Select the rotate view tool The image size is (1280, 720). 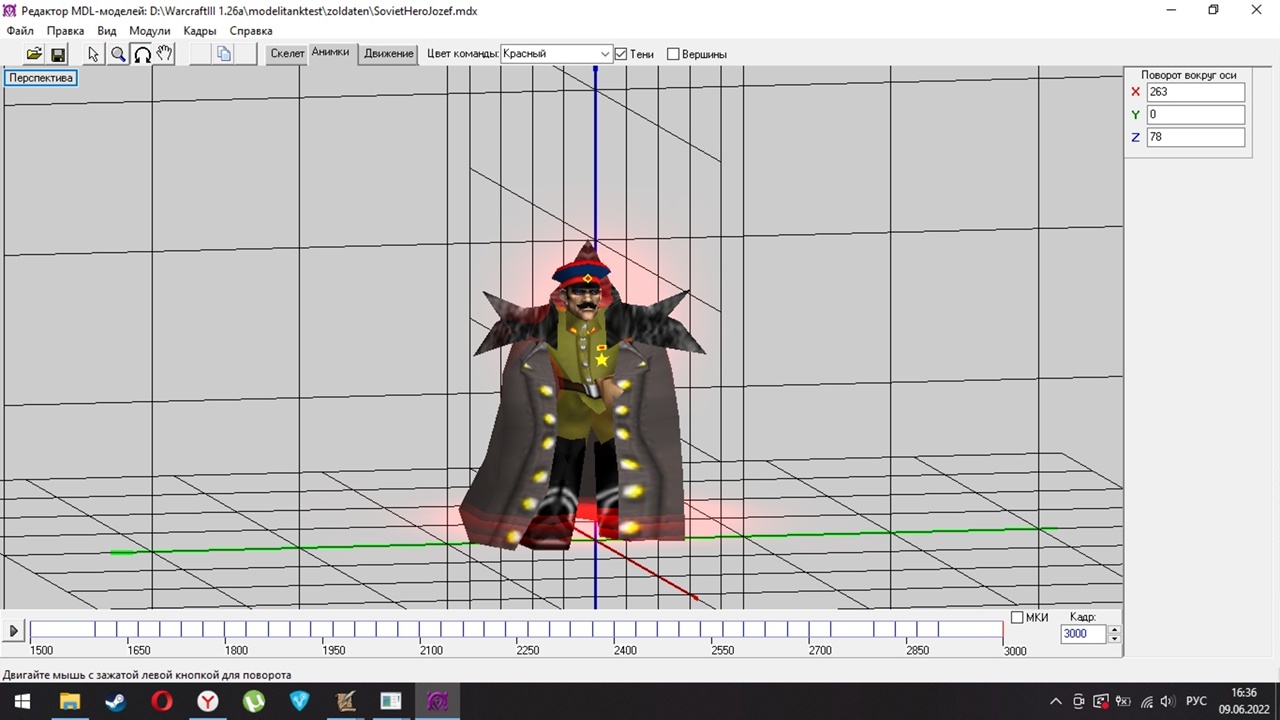coord(142,54)
